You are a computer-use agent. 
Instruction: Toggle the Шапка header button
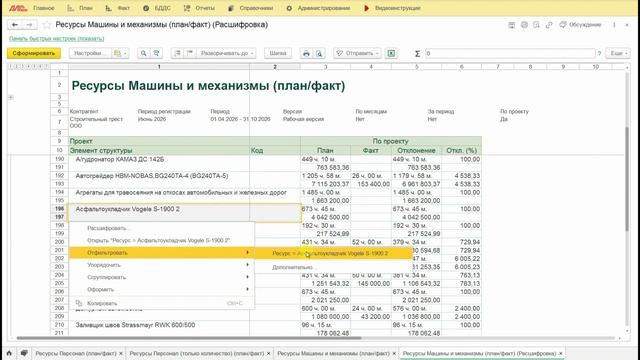[278, 53]
